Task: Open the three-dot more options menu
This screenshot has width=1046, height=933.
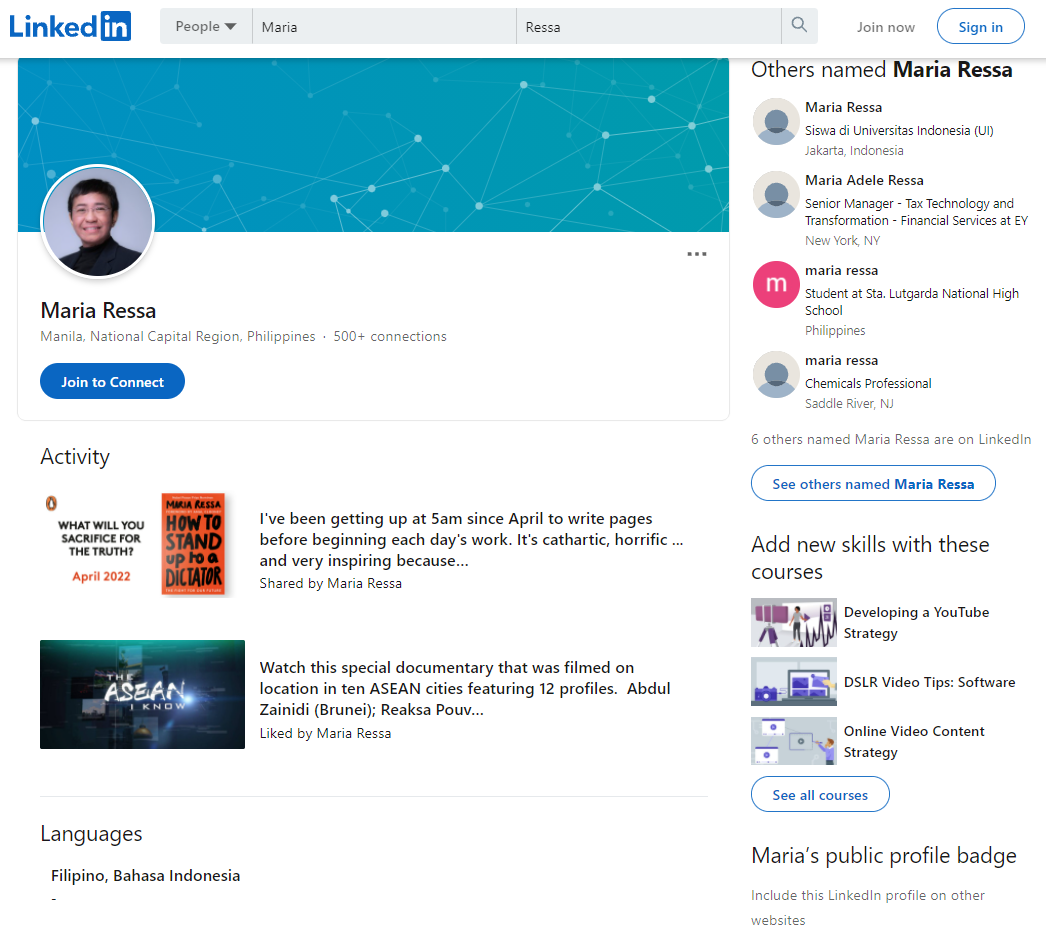Action: point(697,254)
